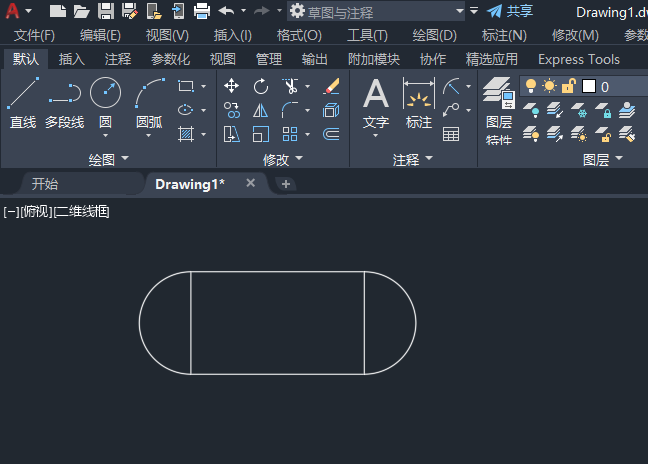Click the white layer color swatch

[589, 87]
